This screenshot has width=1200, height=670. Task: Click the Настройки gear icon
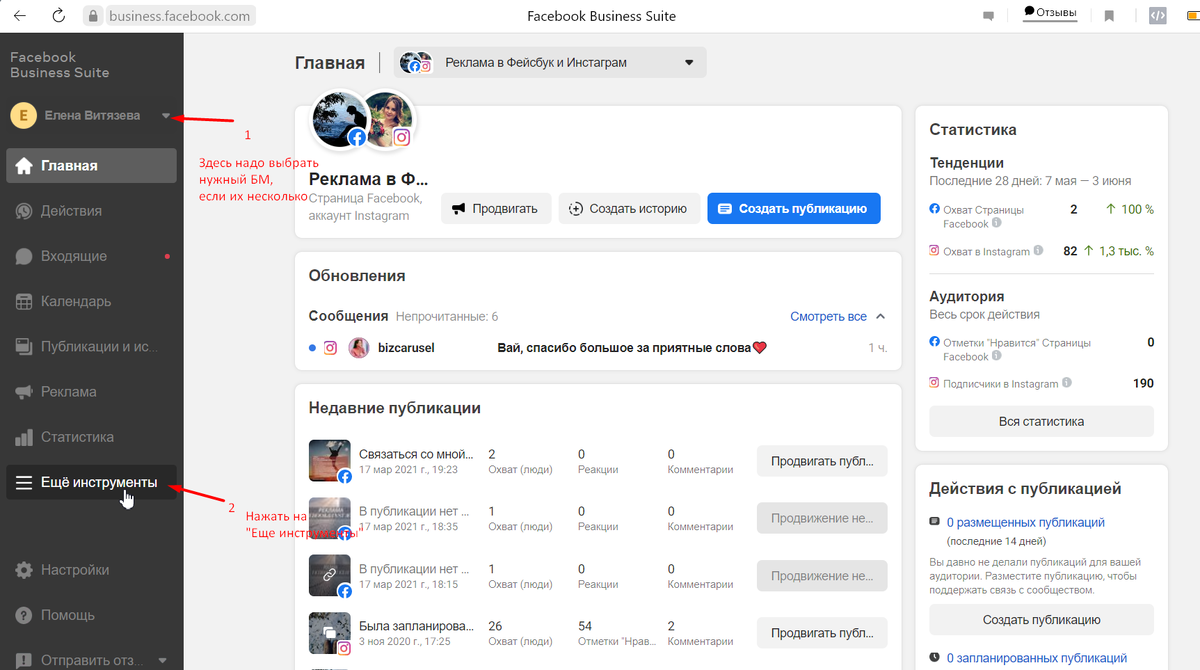[24, 570]
